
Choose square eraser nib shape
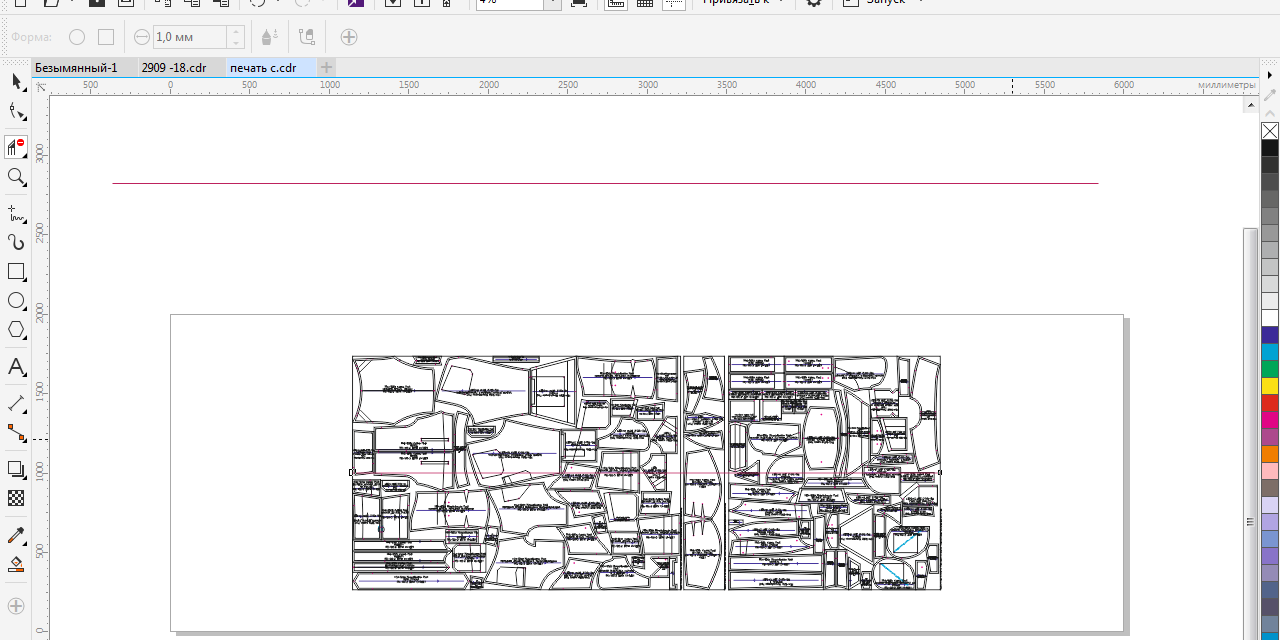pos(106,37)
